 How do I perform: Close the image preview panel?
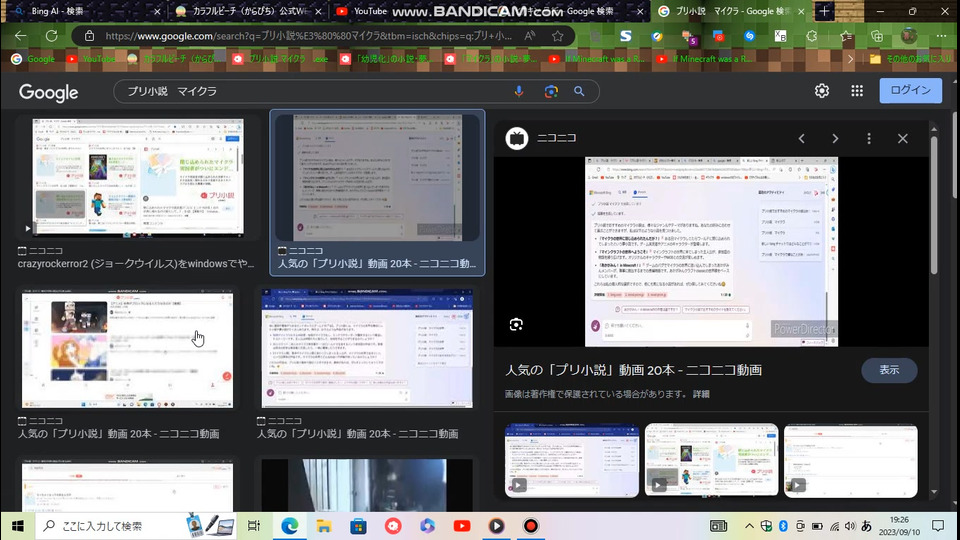coord(902,138)
